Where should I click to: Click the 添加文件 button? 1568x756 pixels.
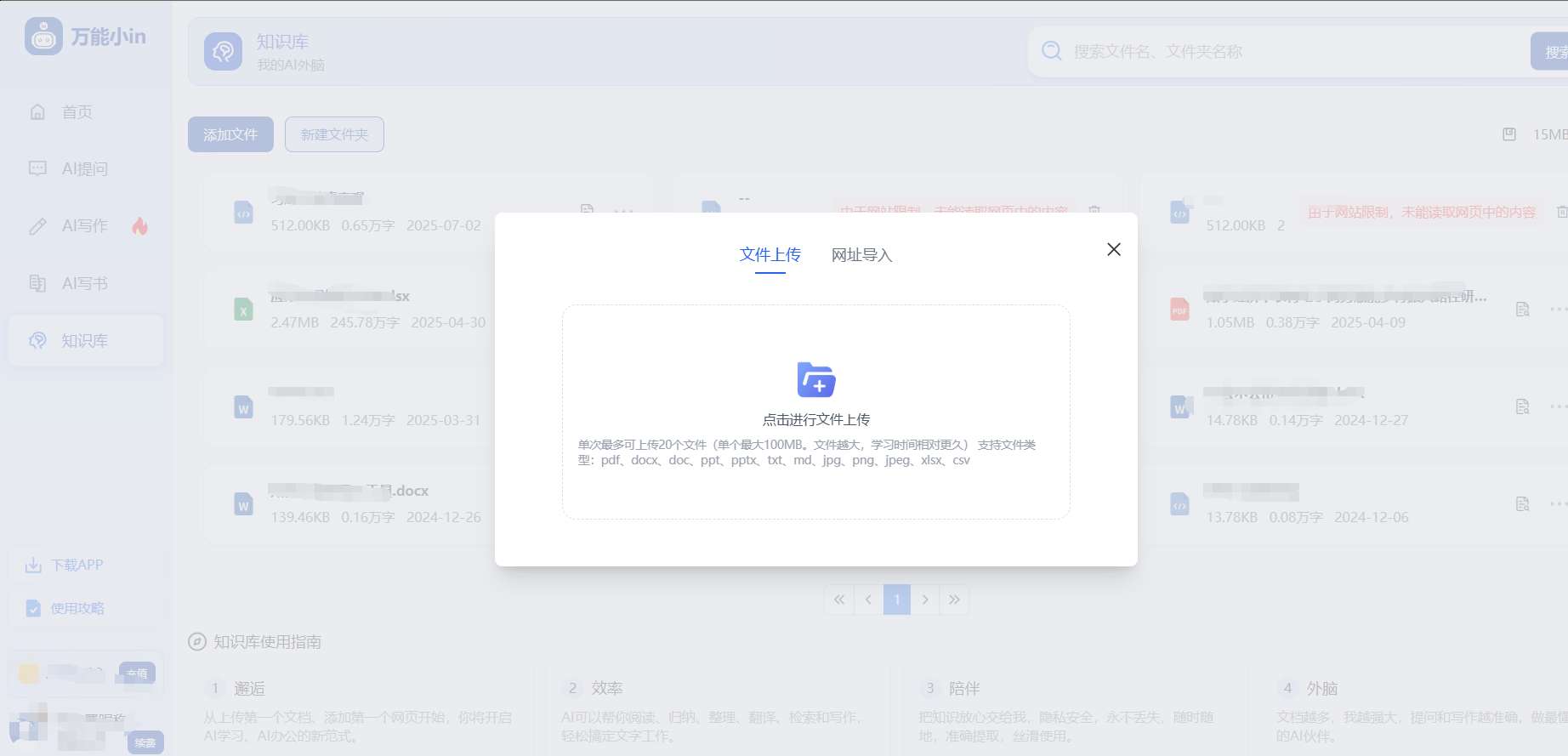[x=230, y=134]
